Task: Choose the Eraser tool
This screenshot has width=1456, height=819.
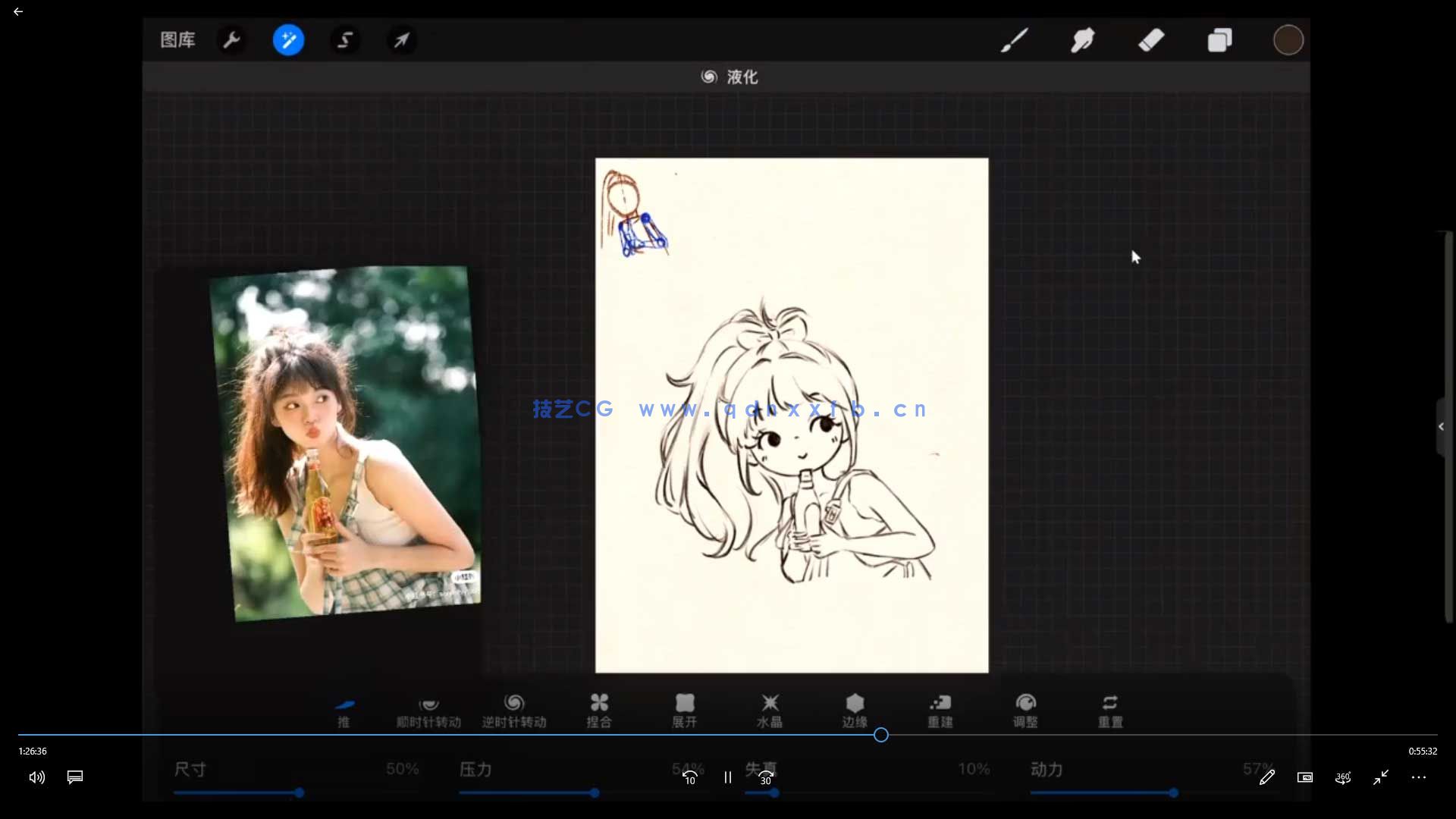Action: (1150, 39)
